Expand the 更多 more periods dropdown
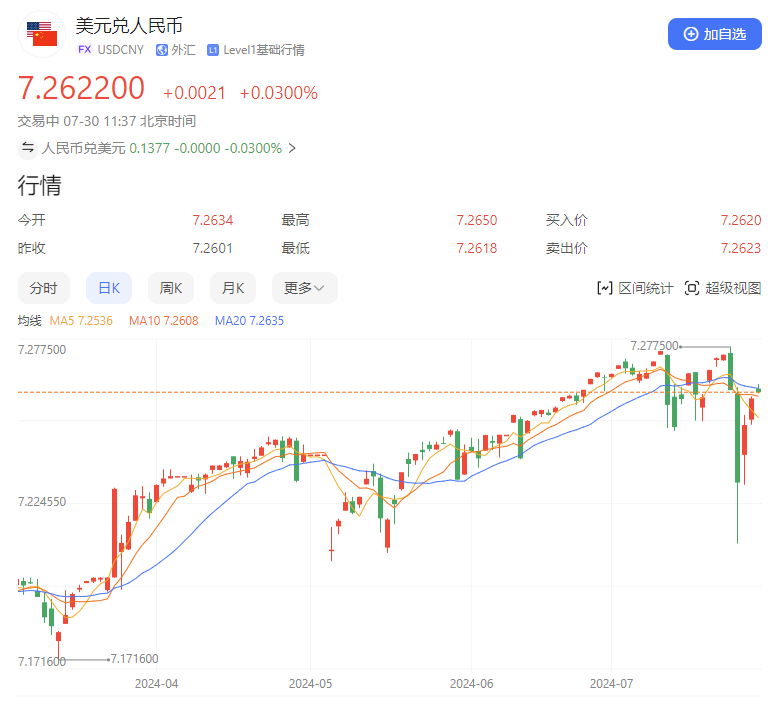This screenshot has height=706, width=784. [304, 288]
